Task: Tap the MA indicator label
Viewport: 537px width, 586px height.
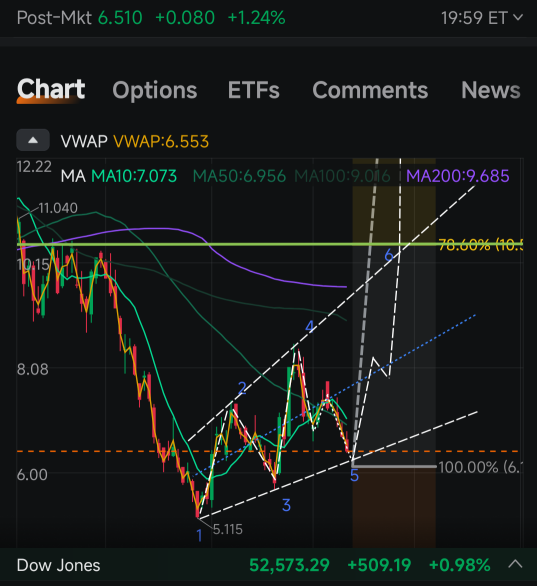Action: [73, 176]
